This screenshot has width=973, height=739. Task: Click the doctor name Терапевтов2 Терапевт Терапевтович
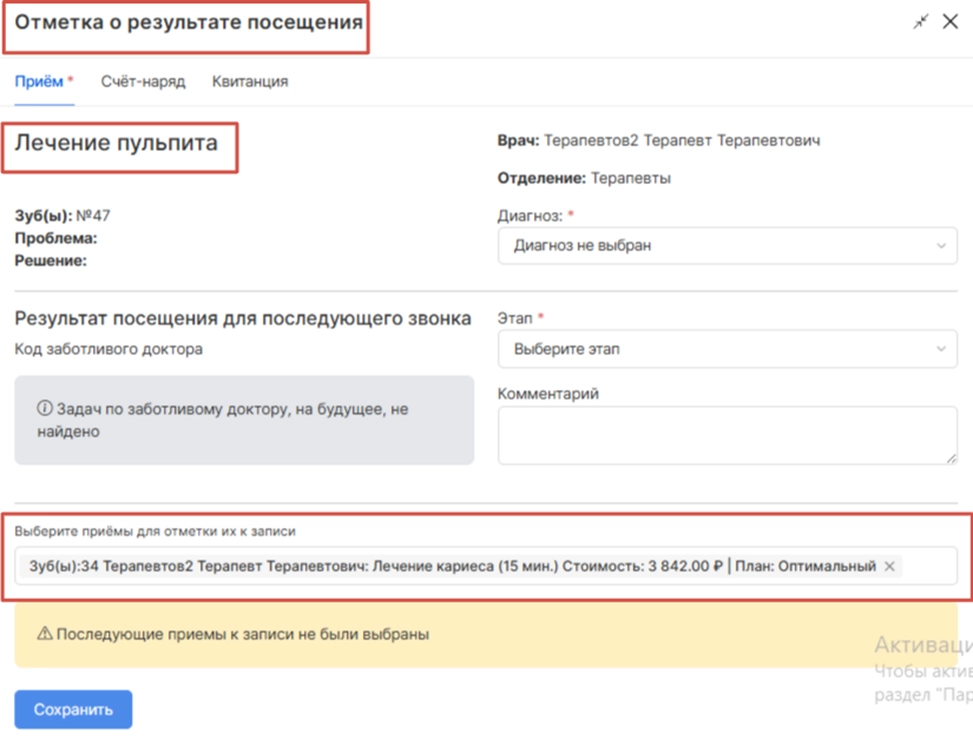pyautogui.click(x=681, y=141)
